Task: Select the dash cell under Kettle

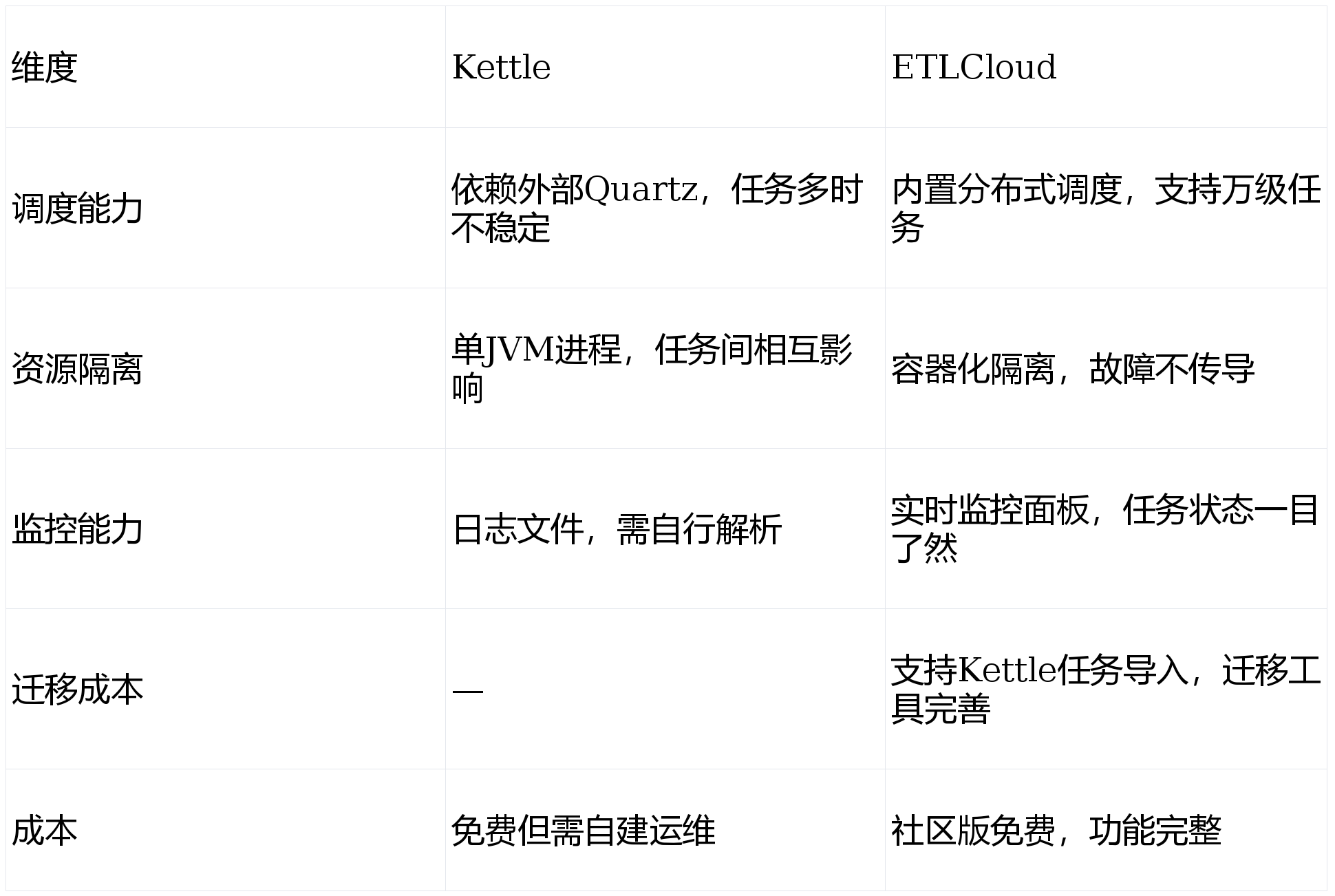Action: pos(665,689)
